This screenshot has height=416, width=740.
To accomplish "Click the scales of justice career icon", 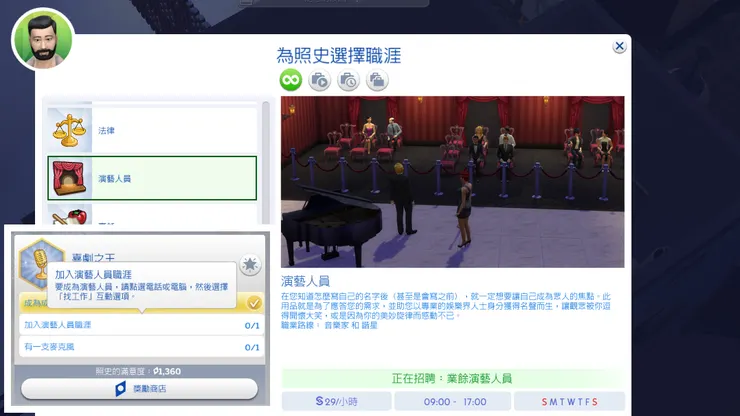I will (x=69, y=130).
